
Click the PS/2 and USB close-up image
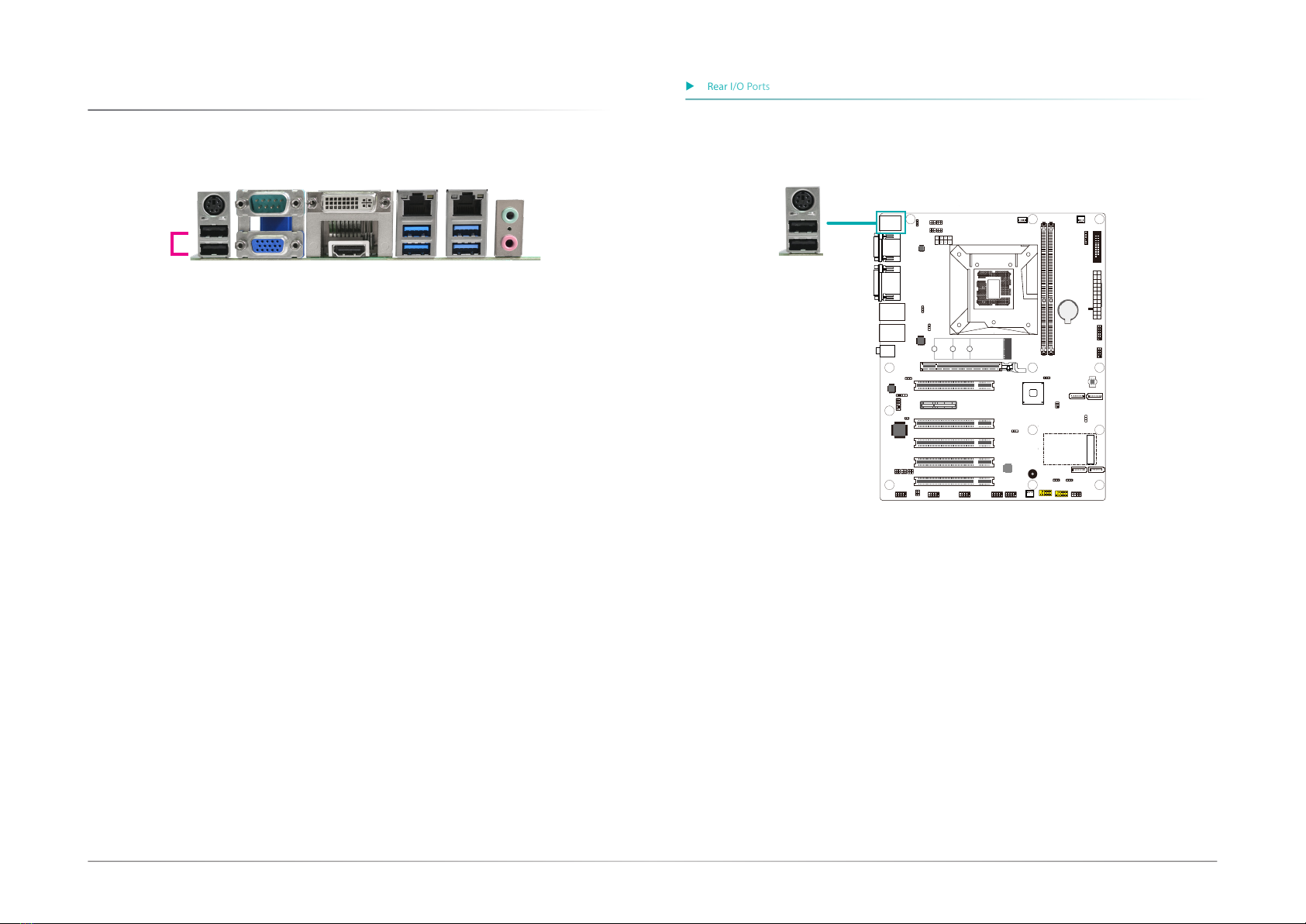point(801,220)
